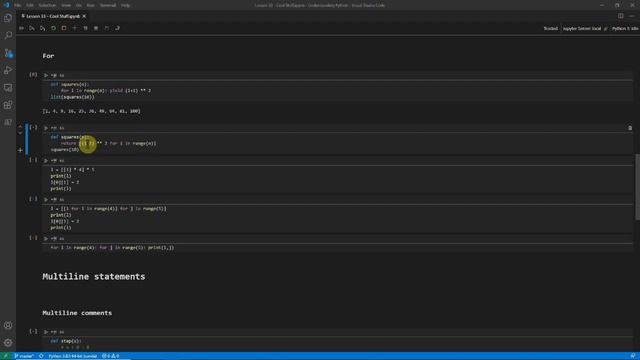The height and width of the screenshot is (360, 640).
Task: Open the Manage settings gear
Action: point(8,343)
